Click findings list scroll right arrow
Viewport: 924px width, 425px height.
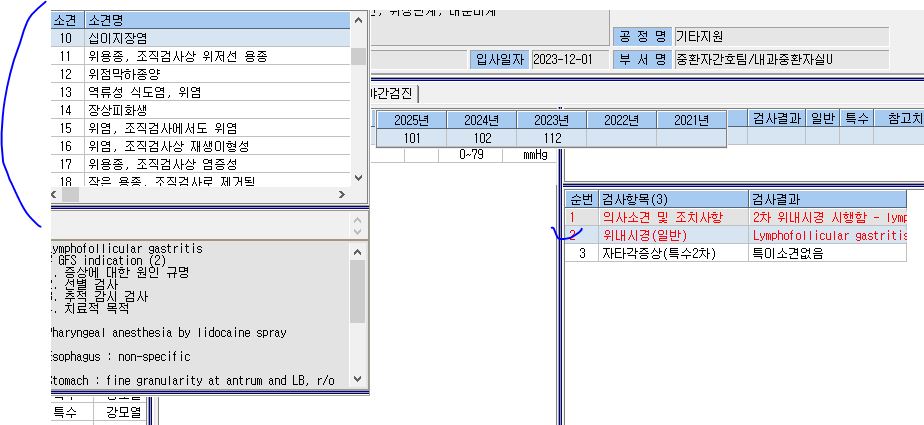point(342,194)
